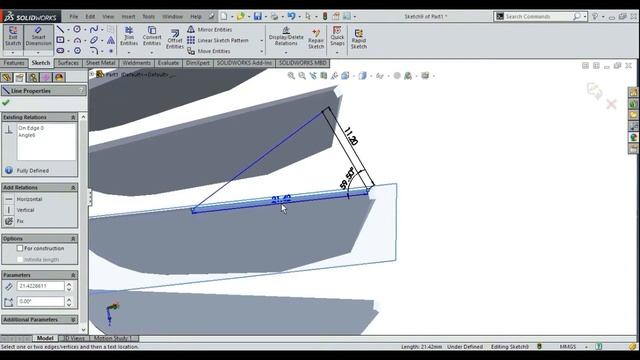Cancel the sketch with red X
Image resolution: width=640 pixels, height=360 pixels.
(x=611, y=104)
